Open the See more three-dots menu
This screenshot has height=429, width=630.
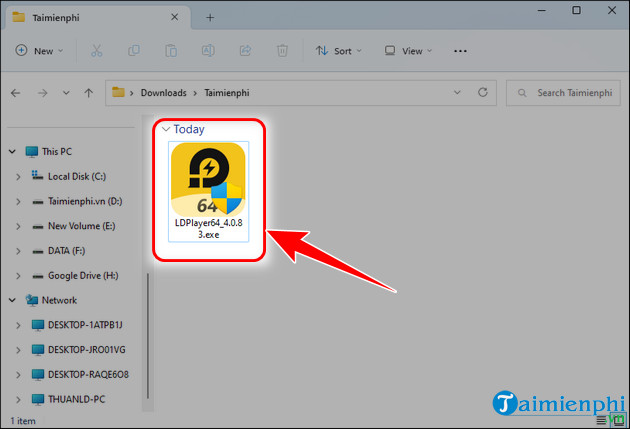[x=460, y=50]
